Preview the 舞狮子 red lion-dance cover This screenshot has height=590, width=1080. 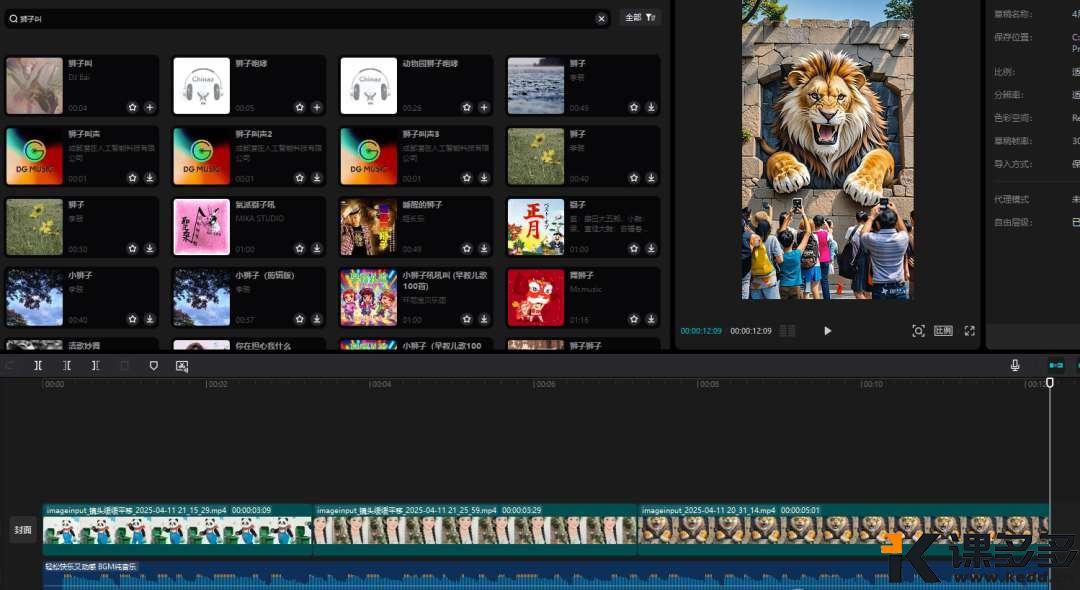click(x=536, y=297)
